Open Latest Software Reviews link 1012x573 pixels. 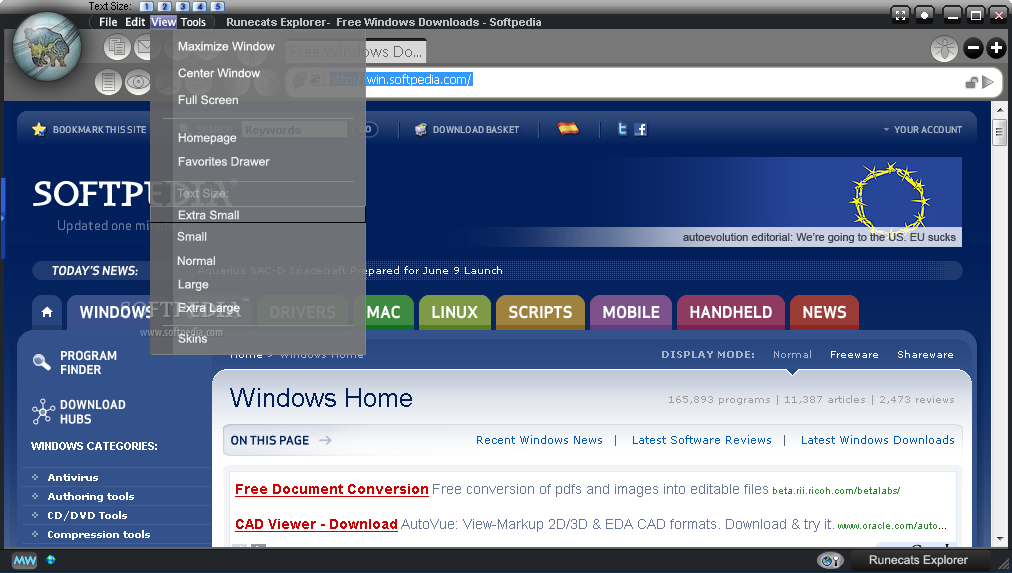702,440
